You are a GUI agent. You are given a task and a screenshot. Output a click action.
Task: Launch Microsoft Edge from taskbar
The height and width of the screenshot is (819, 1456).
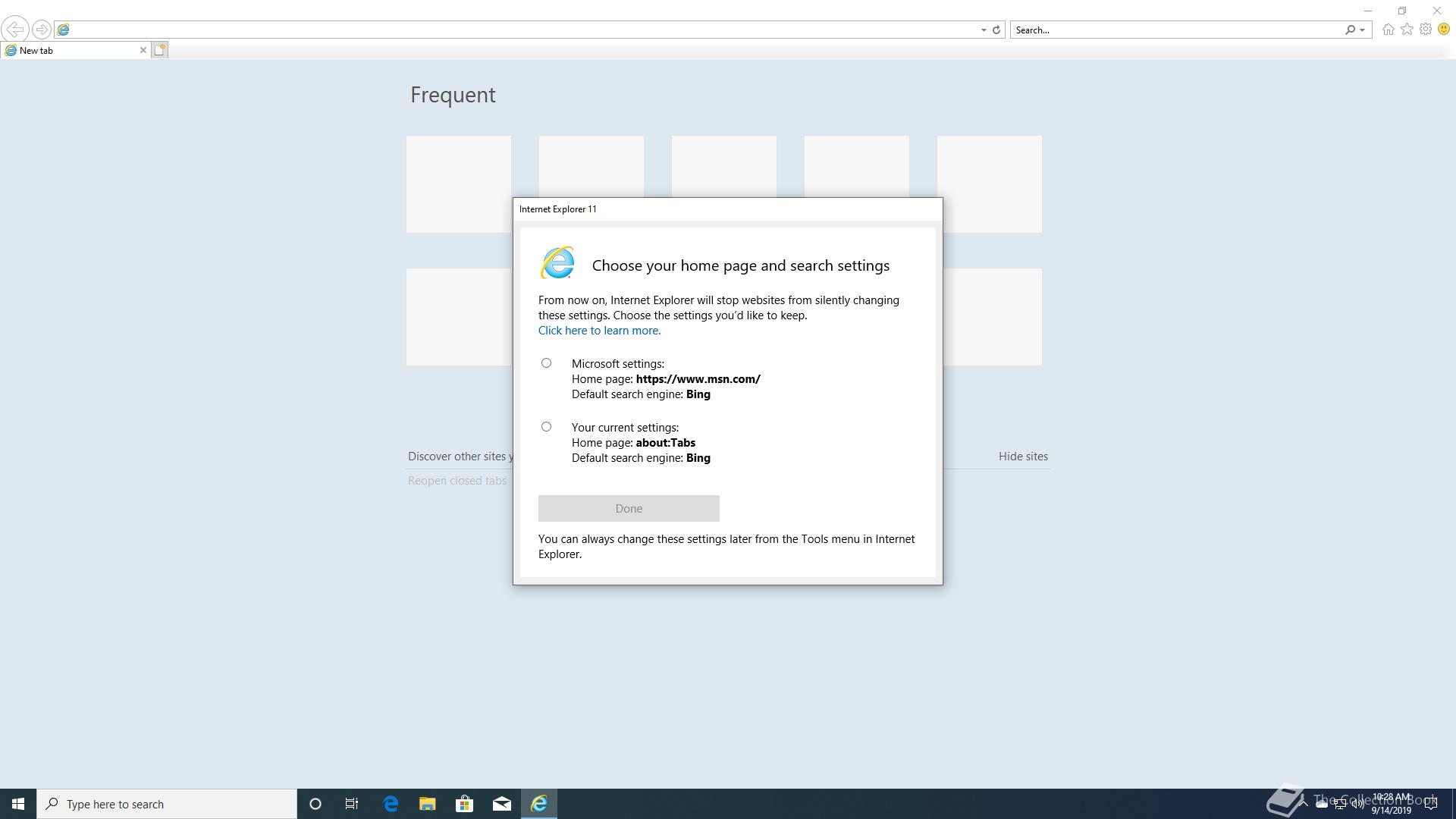tap(391, 804)
